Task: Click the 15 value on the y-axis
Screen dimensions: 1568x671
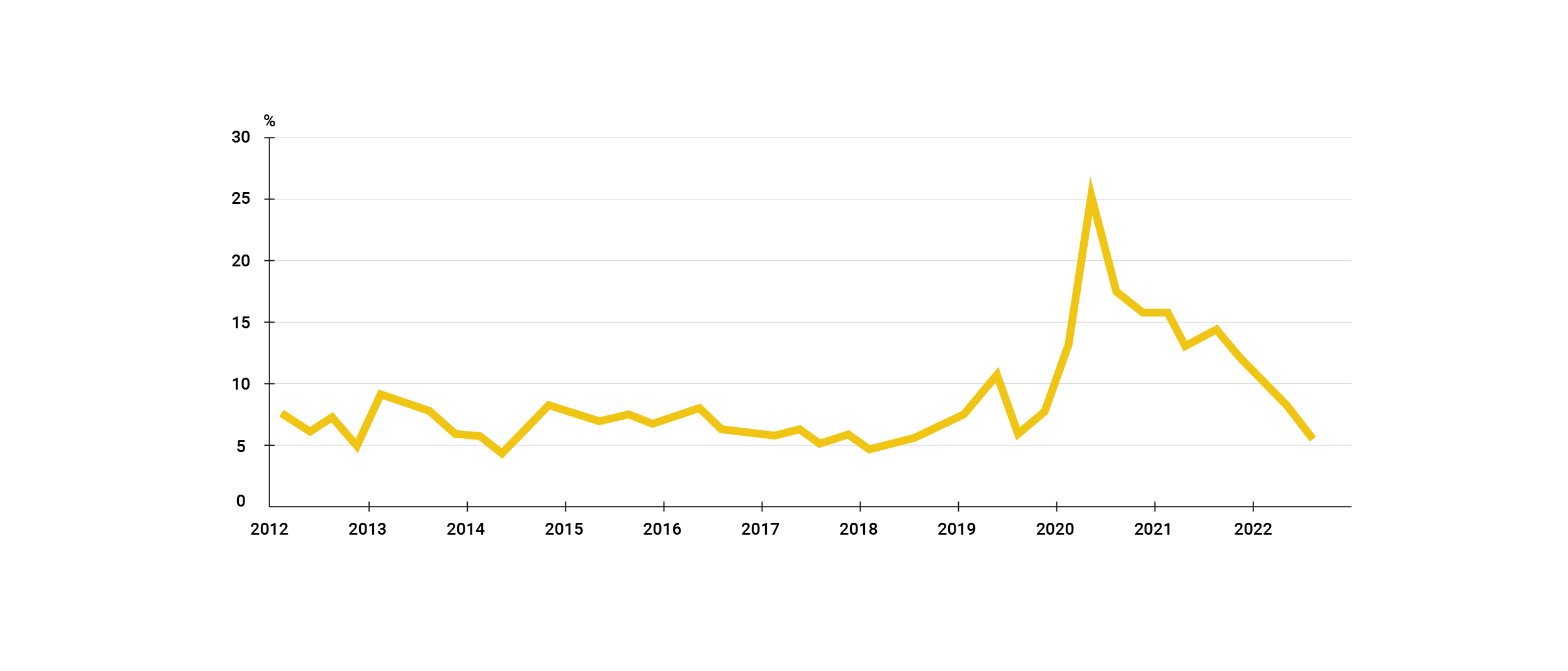Action: 241,323
